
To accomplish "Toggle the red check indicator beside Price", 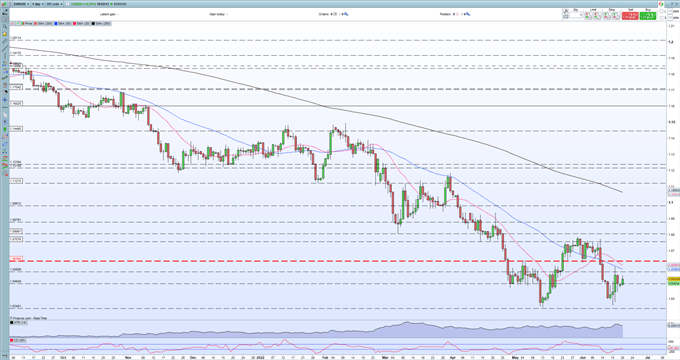I will tap(12, 23).
